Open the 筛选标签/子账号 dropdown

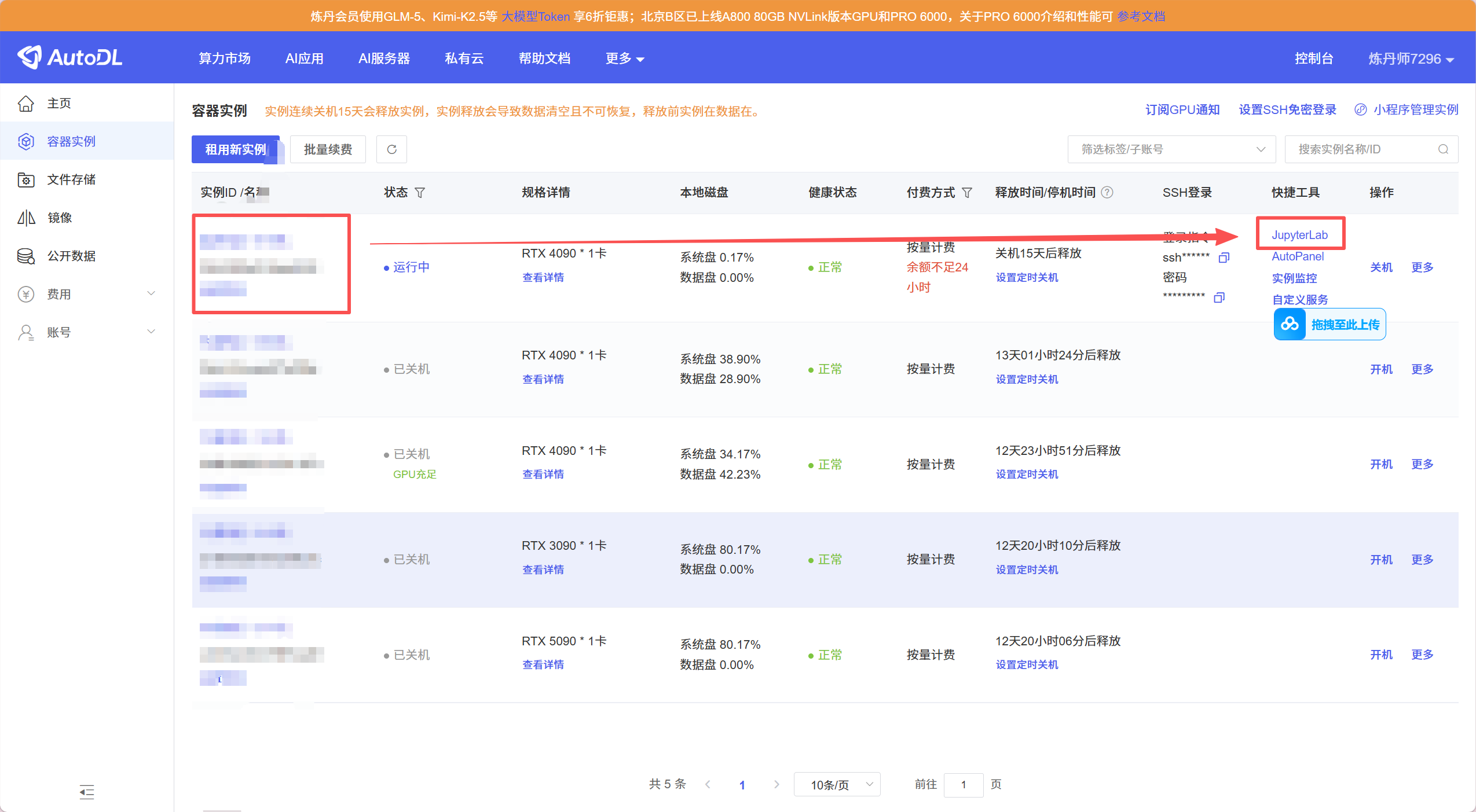point(1171,149)
